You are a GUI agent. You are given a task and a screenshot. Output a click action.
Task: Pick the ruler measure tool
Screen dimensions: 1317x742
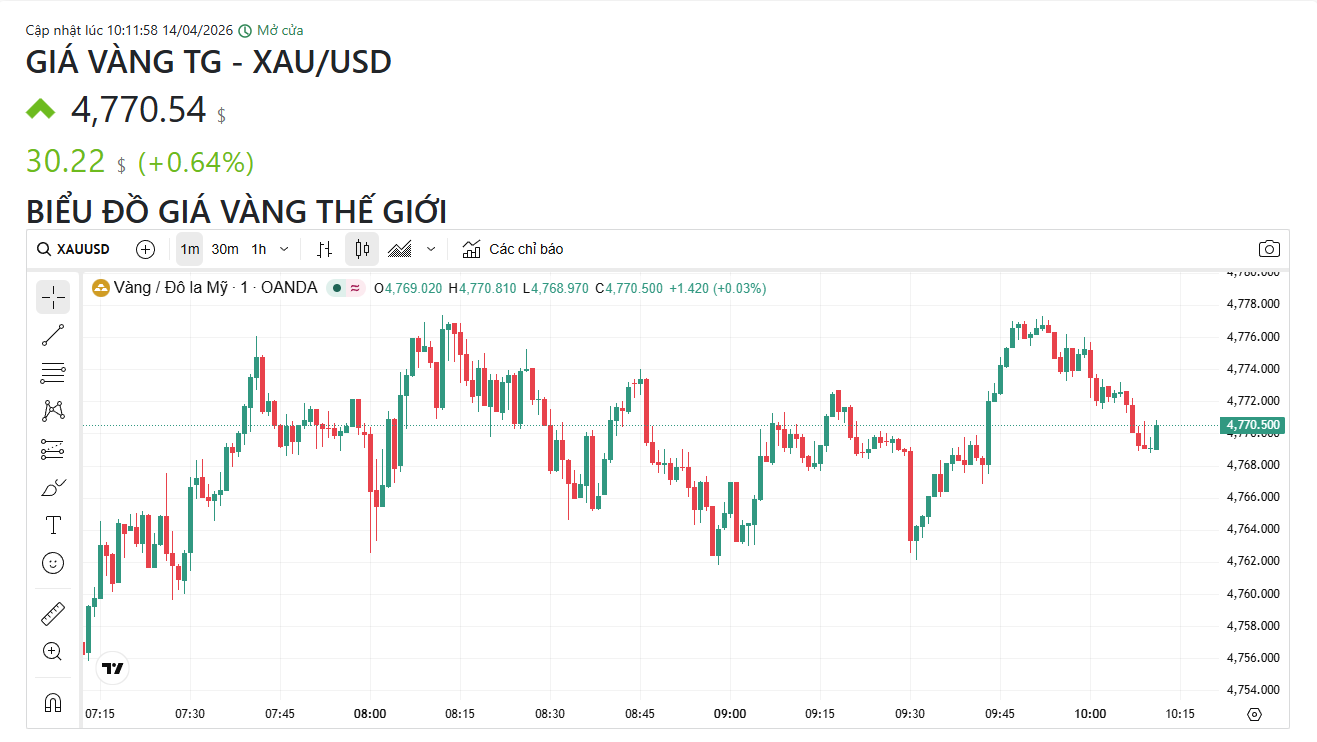point(53,613)
